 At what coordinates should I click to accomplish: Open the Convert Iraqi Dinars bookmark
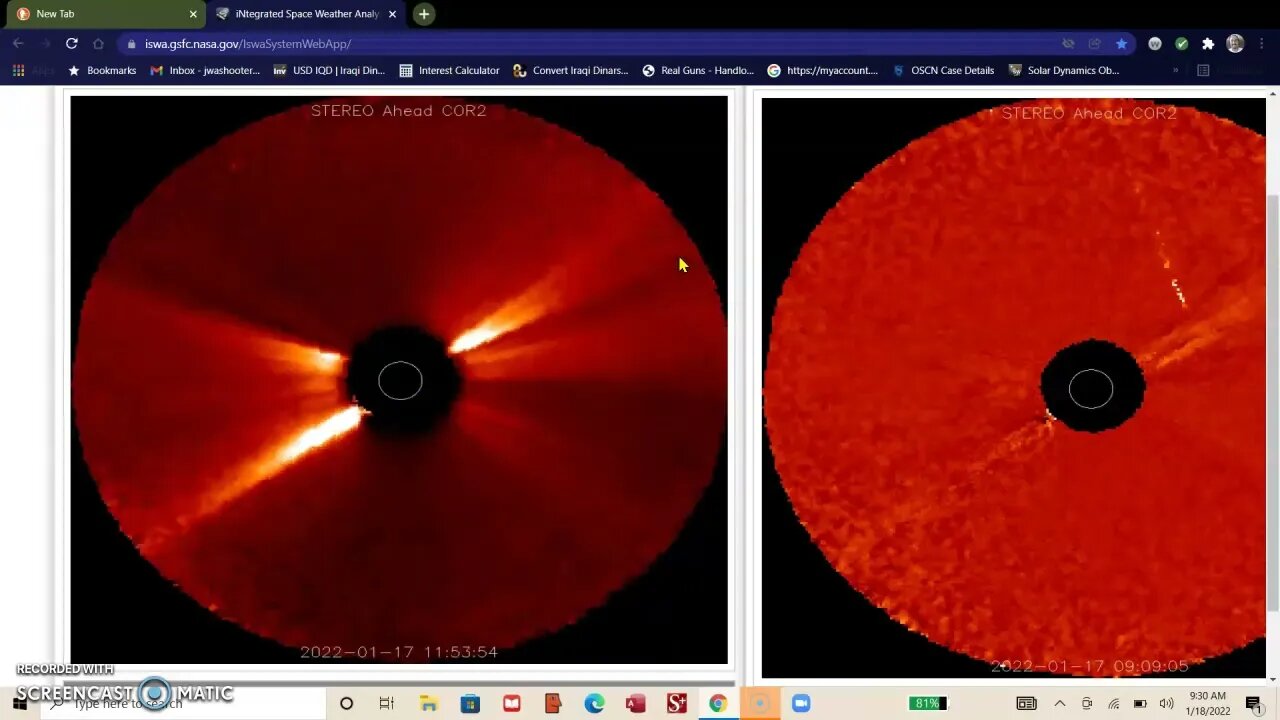(x=570, y=71)
